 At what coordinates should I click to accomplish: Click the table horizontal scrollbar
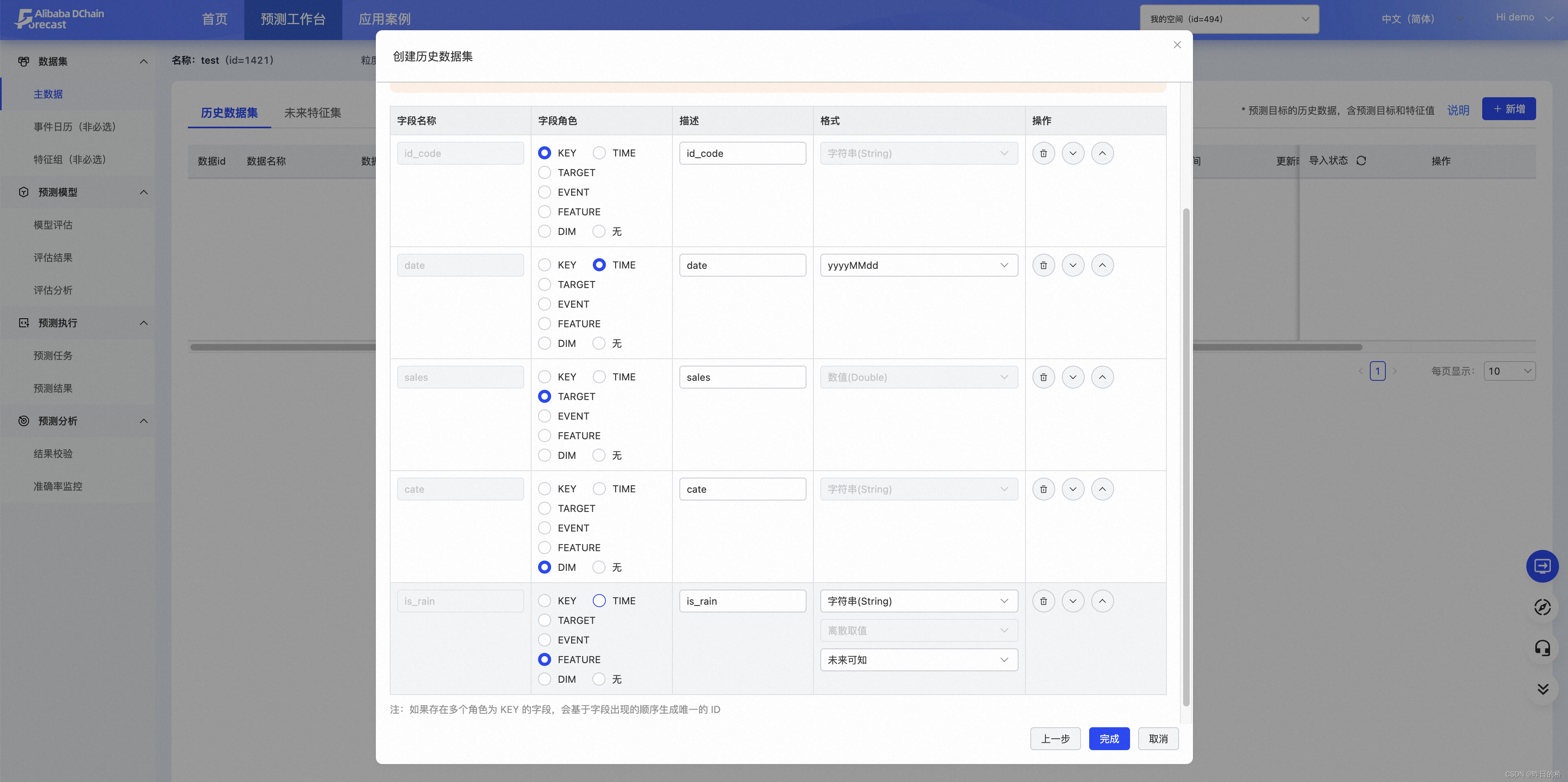[775, 348]
